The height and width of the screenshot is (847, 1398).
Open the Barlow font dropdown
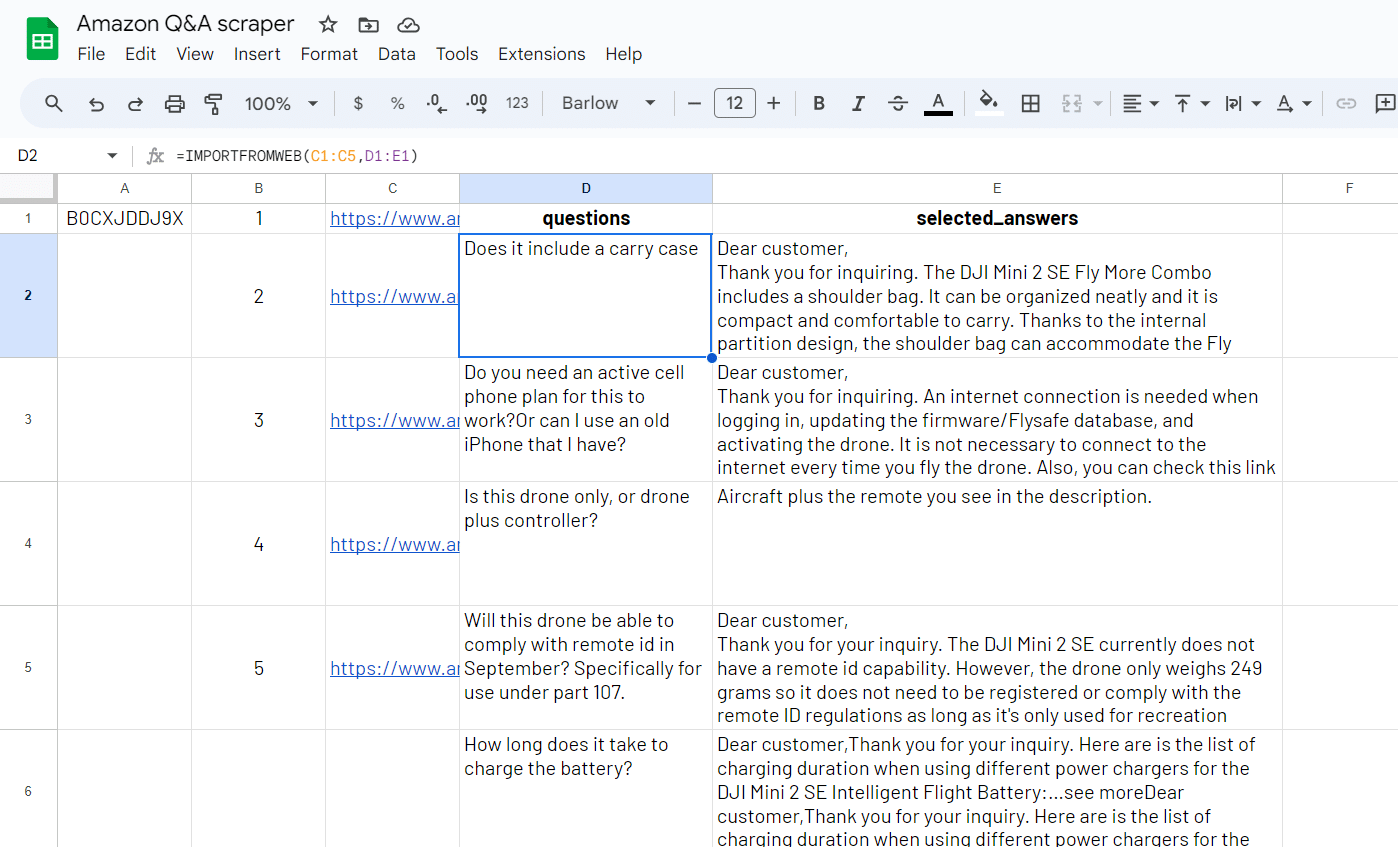coord(608,103)
